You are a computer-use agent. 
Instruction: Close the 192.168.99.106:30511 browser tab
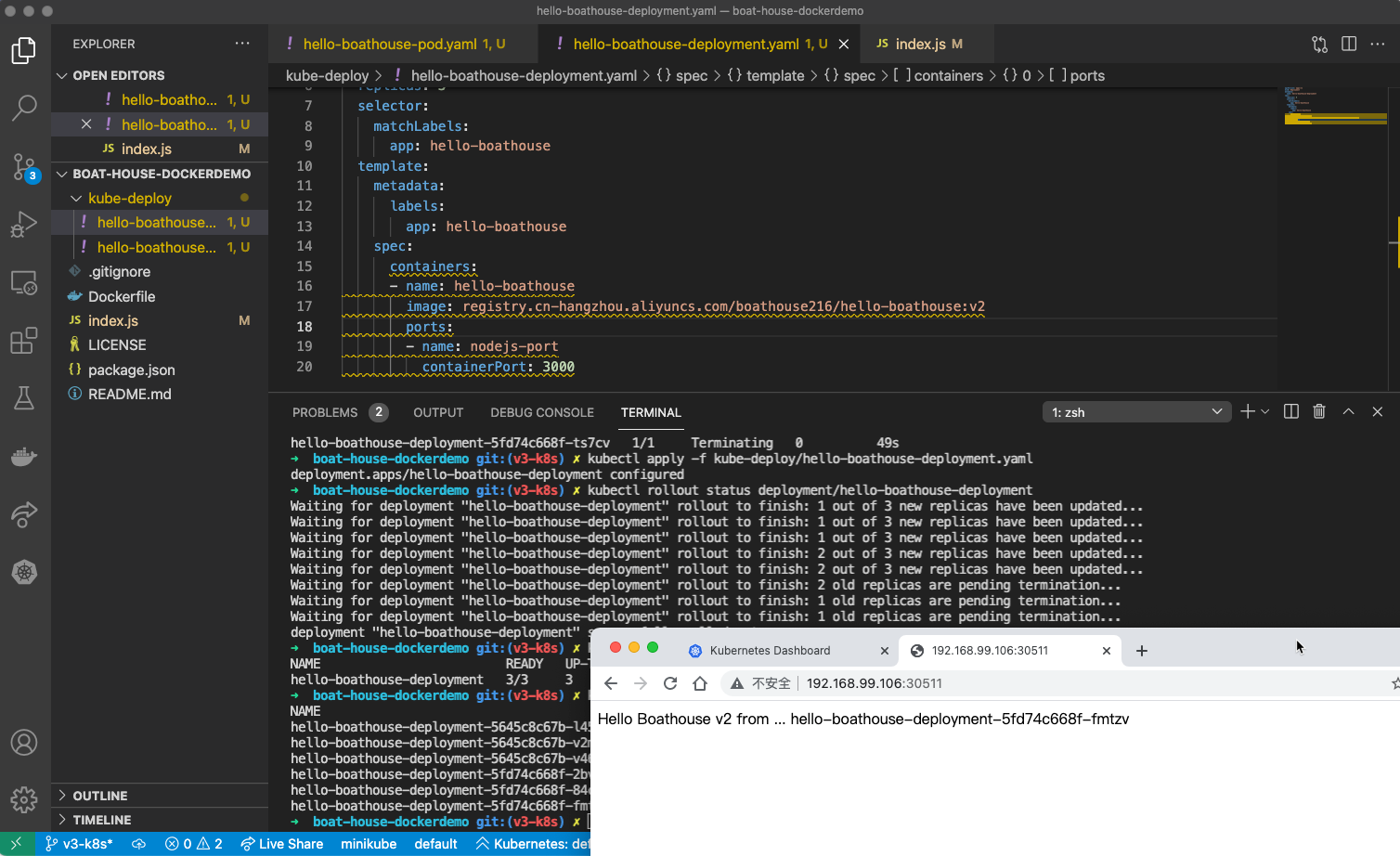(x=1107, y=651)
